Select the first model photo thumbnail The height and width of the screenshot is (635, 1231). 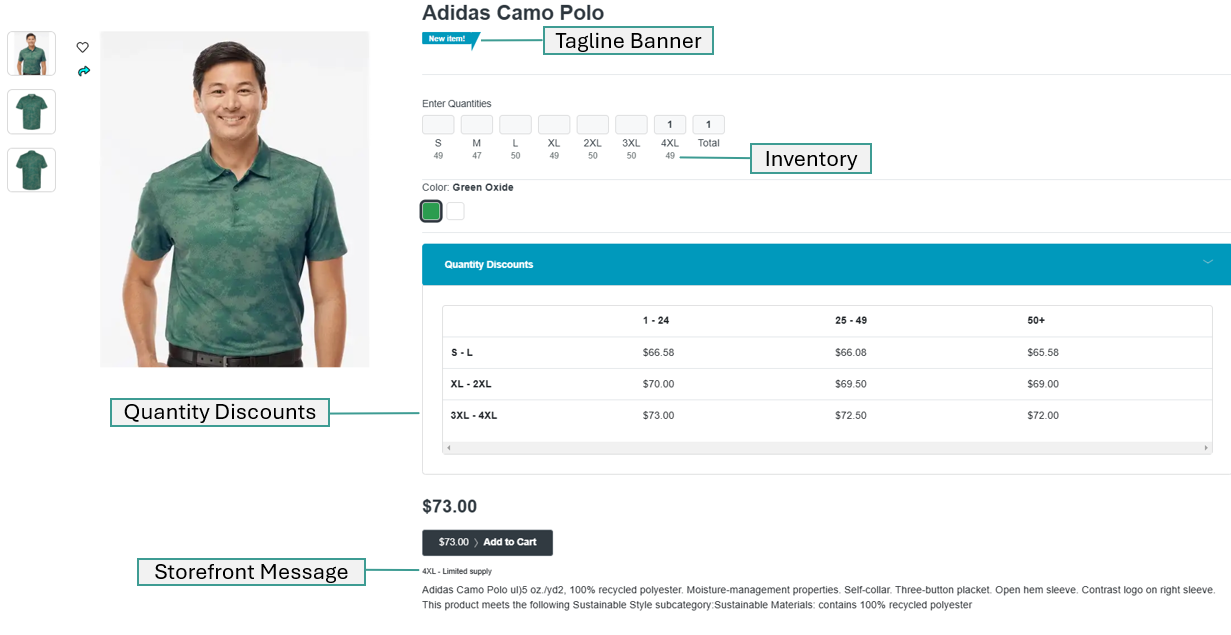click(x=32, y=53)
